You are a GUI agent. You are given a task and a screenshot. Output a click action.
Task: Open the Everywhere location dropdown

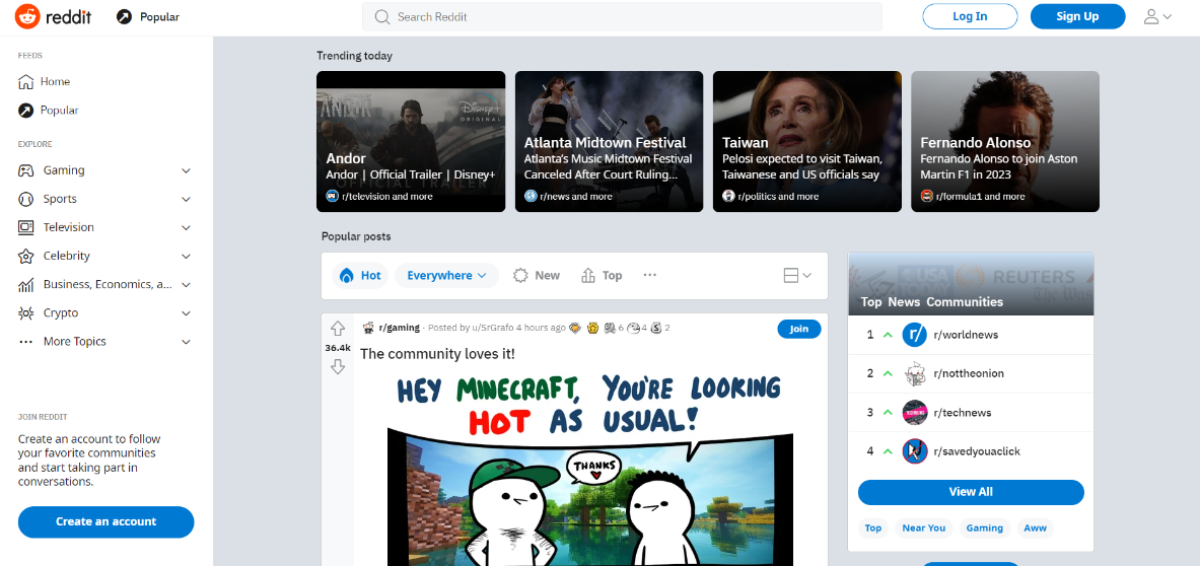point(446,275)
